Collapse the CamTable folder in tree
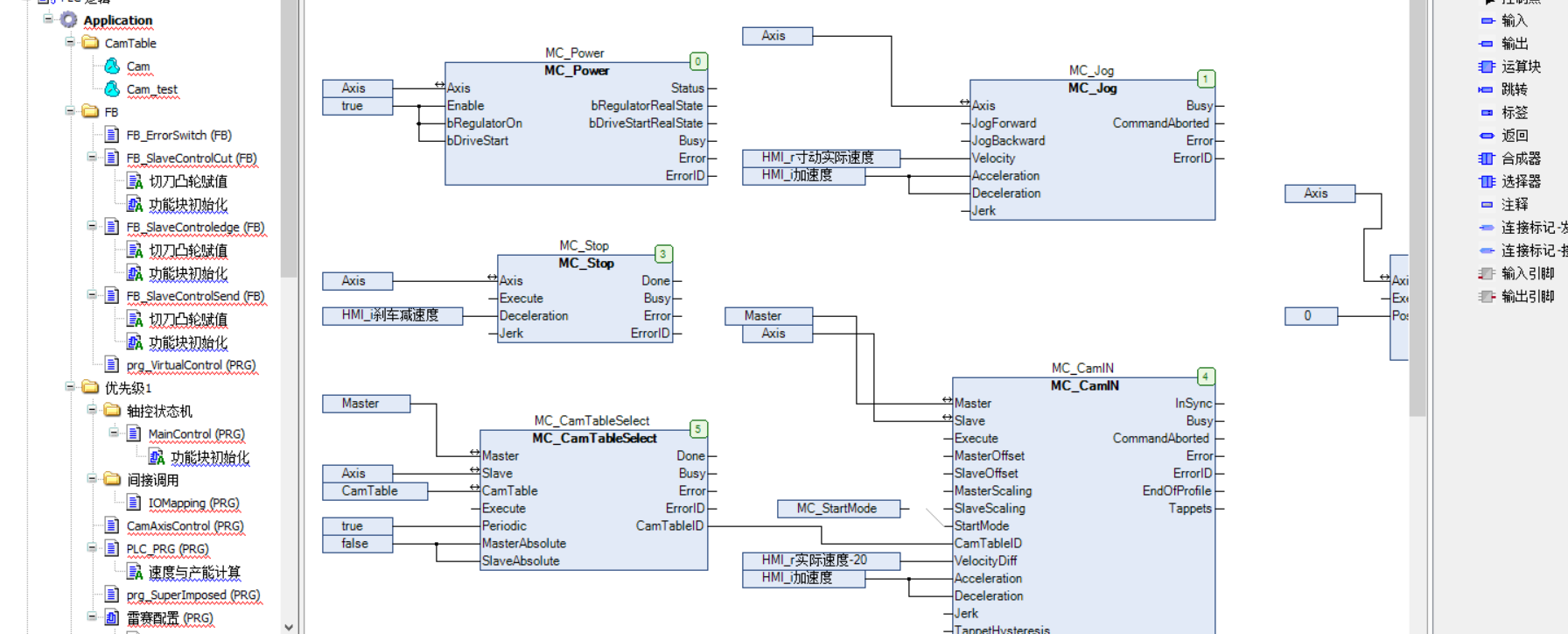Image resolution: width=1568 pixels, height=634 pixels. pos(70,42)
